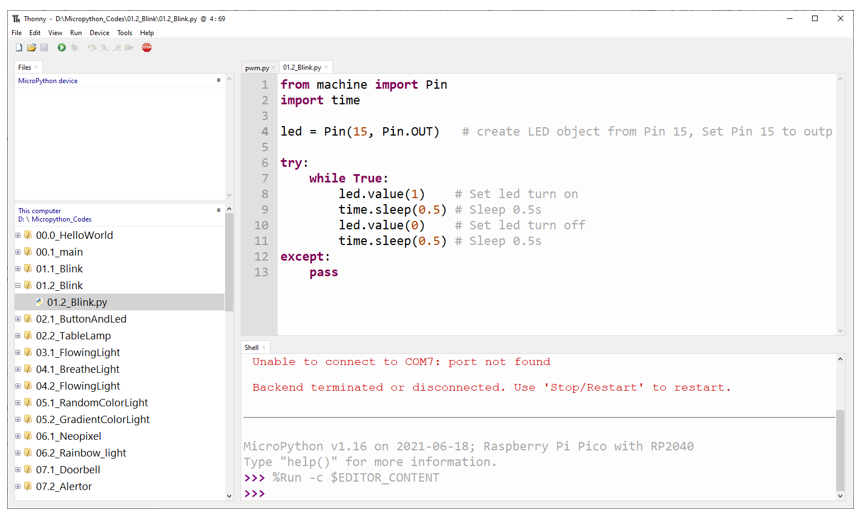Click the Shell scrollbar thumb
Screen dimensions: 863x517
point(840,450)
